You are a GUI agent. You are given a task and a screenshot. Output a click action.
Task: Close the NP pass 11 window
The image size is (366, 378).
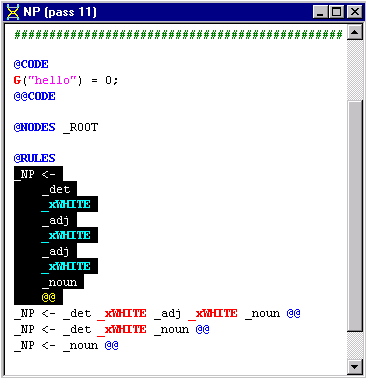(x=355, y=12)
